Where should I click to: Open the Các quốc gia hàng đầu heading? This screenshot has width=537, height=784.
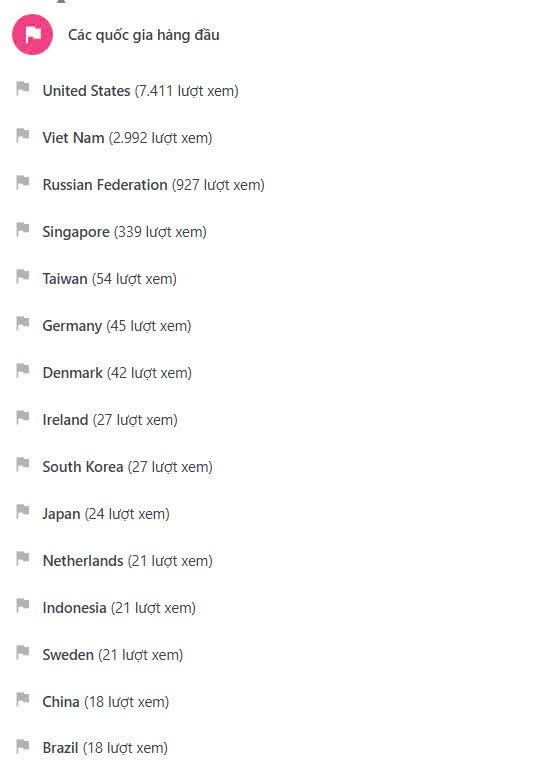click(x=144, y=35)
